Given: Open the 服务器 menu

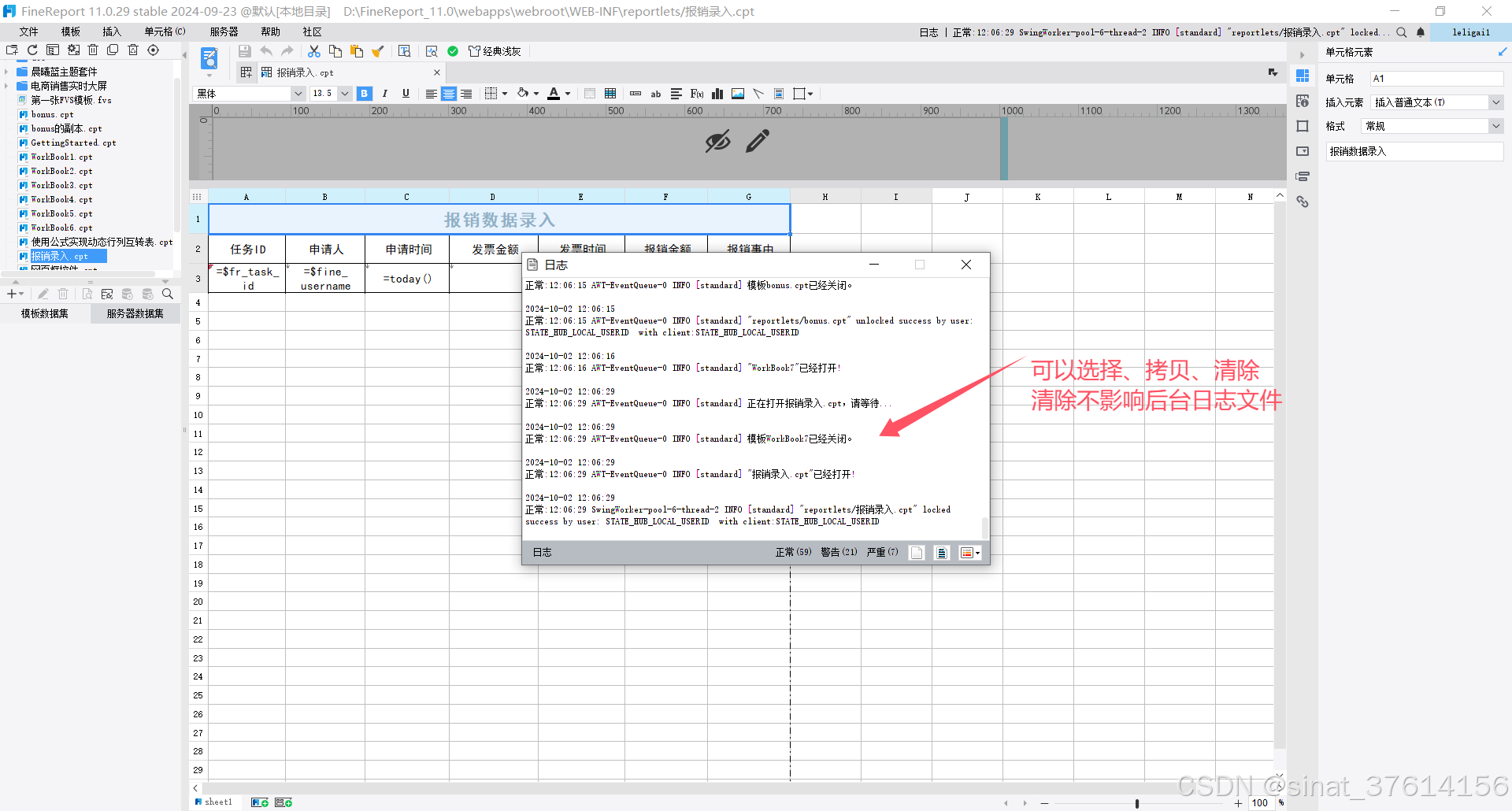Looking at the screenshot, I should (224, 31).
